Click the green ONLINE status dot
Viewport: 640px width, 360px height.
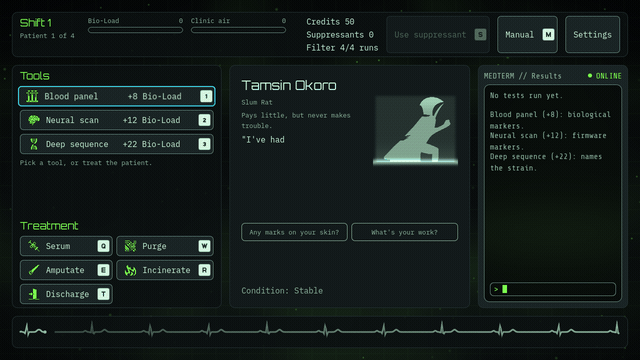coord(590,76)
